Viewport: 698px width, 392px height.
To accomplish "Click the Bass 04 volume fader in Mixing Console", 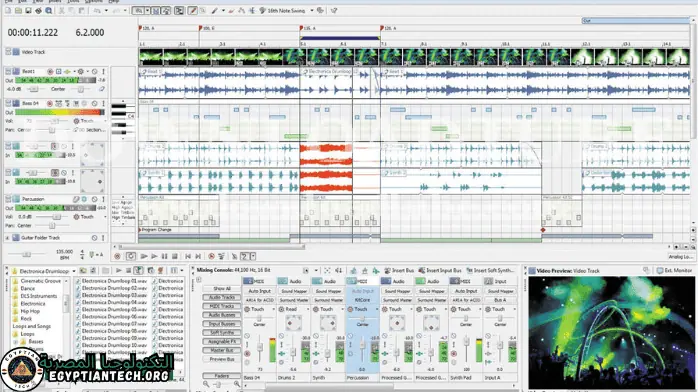I will coord(260,347).
